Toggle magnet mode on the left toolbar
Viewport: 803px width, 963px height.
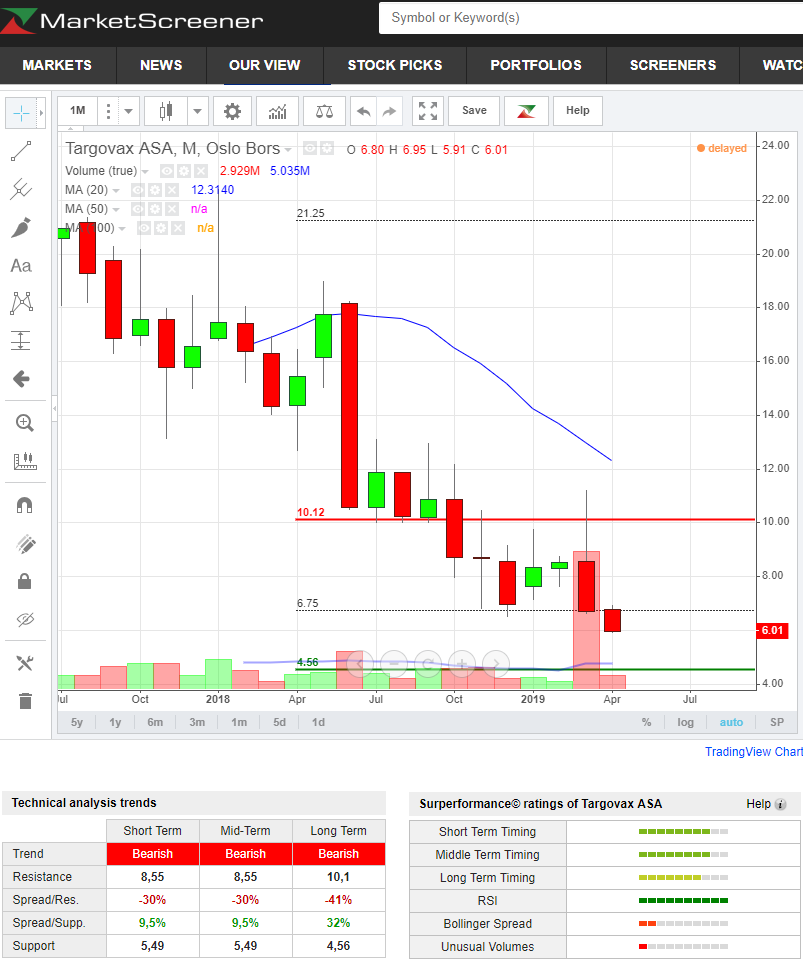click(25, 505)
